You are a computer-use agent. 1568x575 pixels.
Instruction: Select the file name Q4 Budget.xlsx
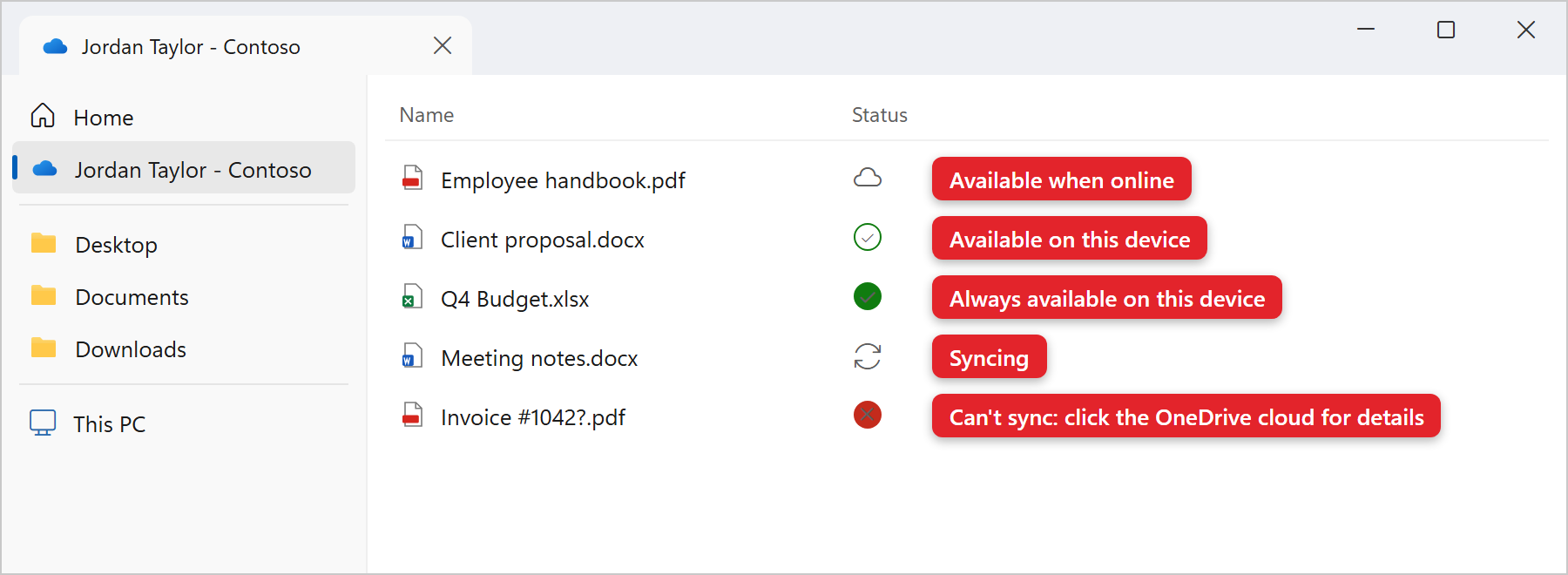click(515, 299)
